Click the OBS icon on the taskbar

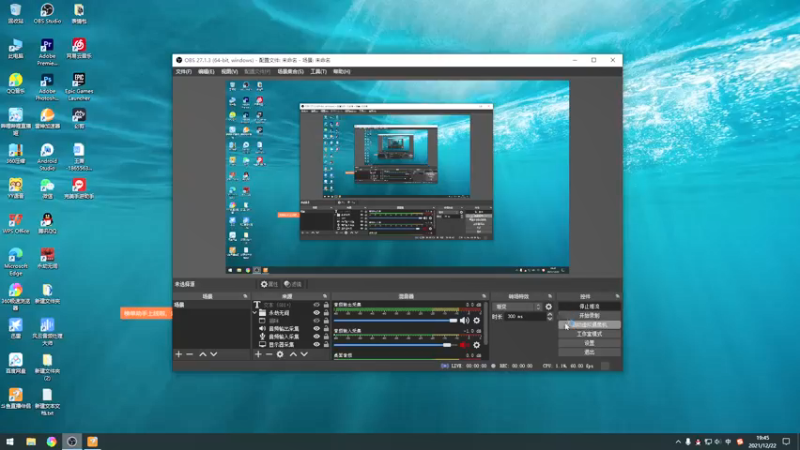click(72, 442)
